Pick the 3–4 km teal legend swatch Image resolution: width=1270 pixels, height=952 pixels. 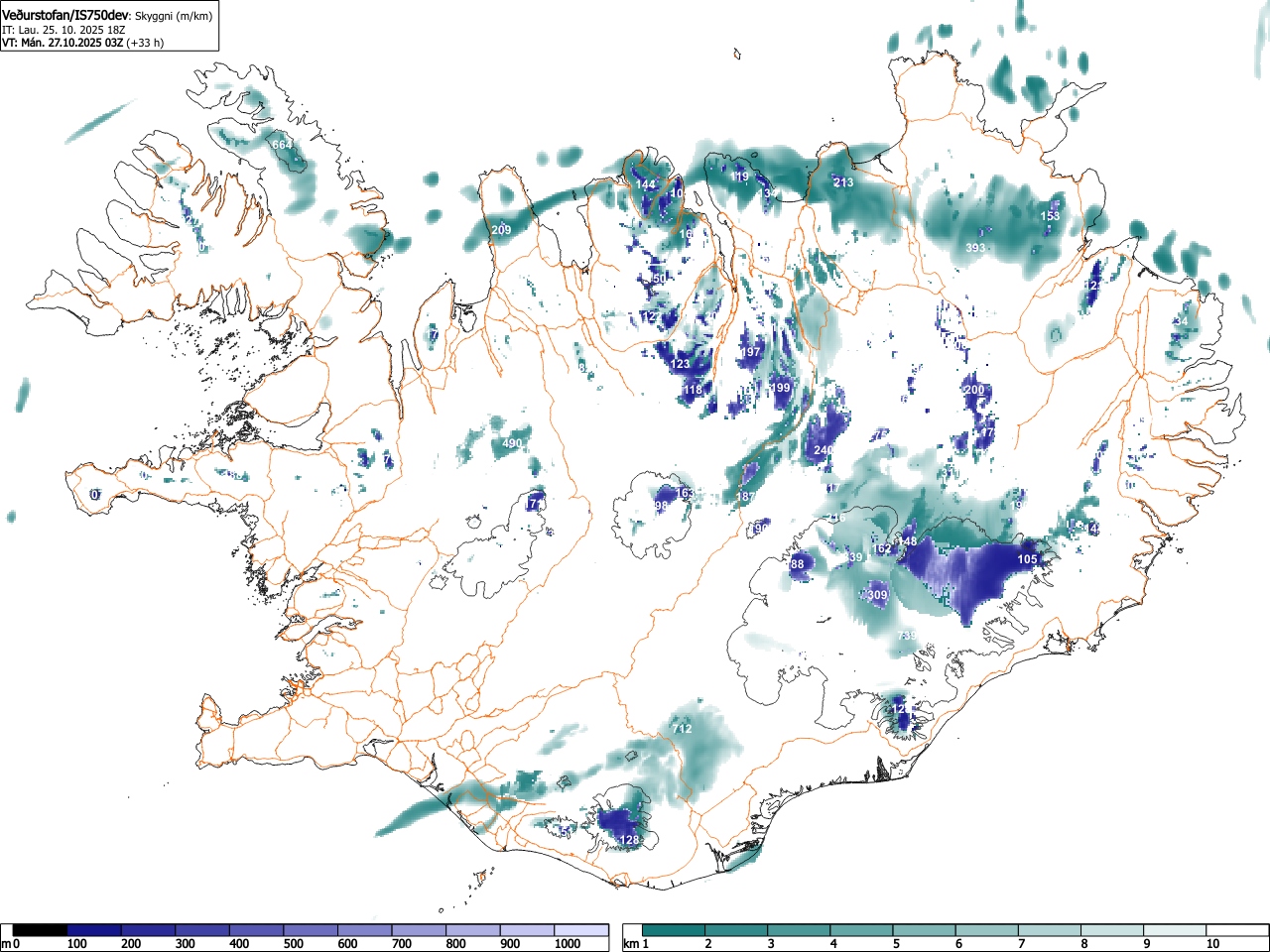coord(801,930)
